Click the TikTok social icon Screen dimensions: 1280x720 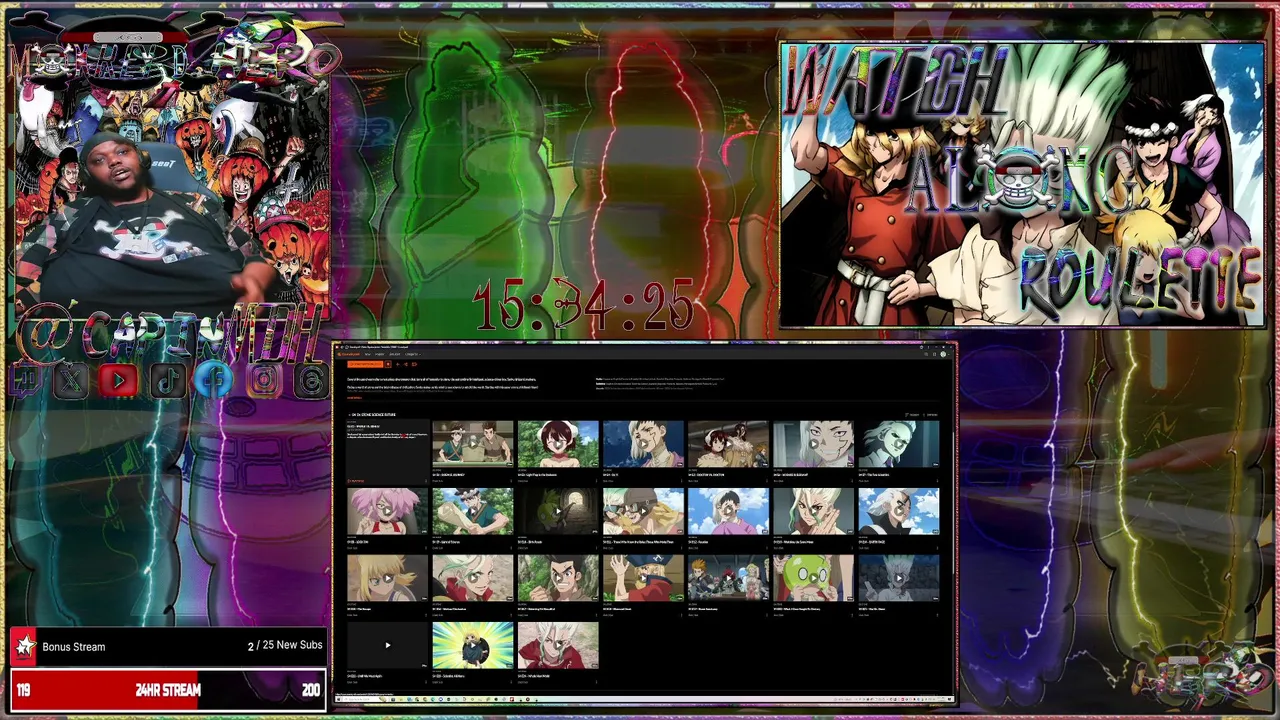(167, 381)
